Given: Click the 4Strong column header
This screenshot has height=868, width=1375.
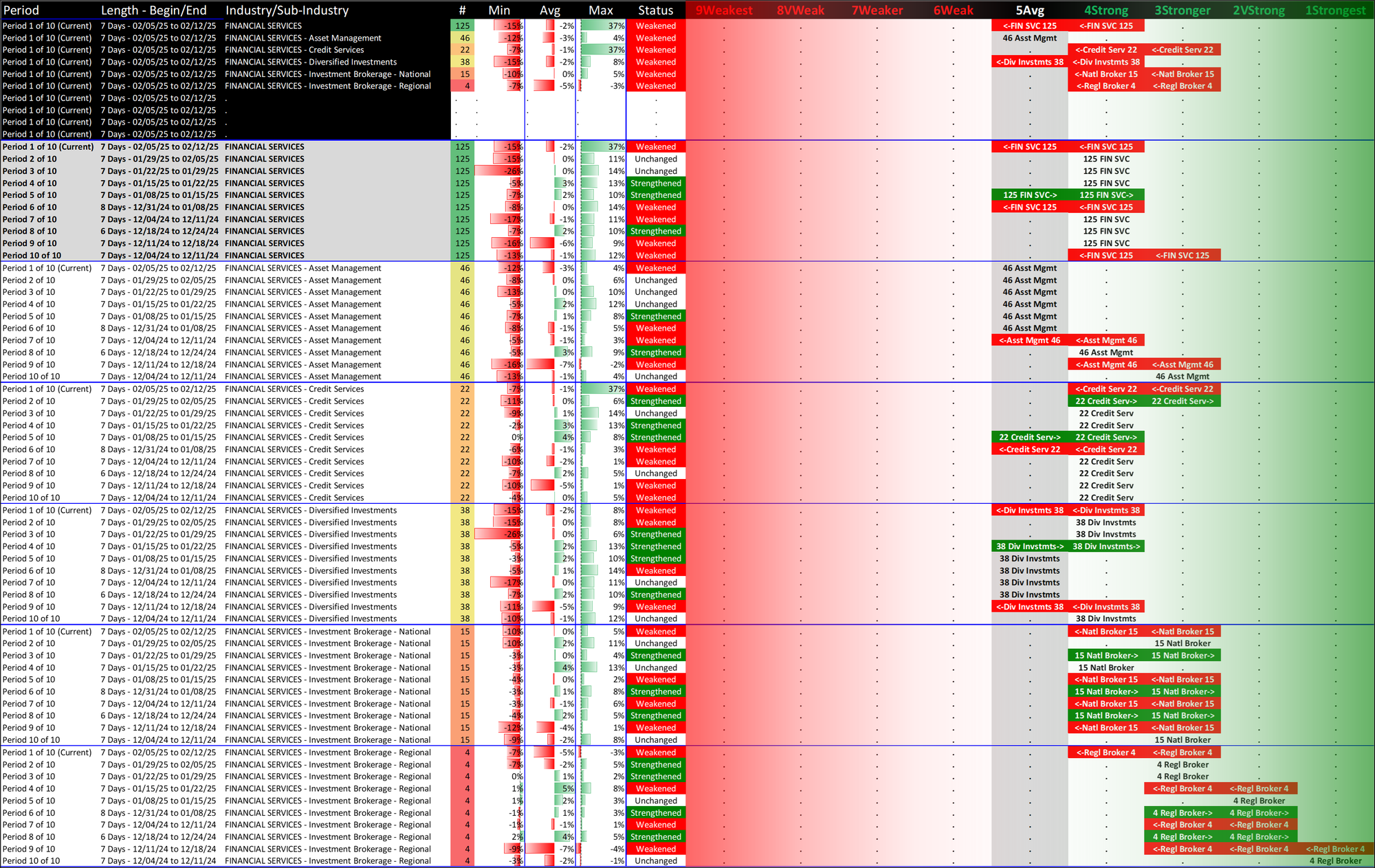Looking at the screenshot, I should (x=1106, y=10).
